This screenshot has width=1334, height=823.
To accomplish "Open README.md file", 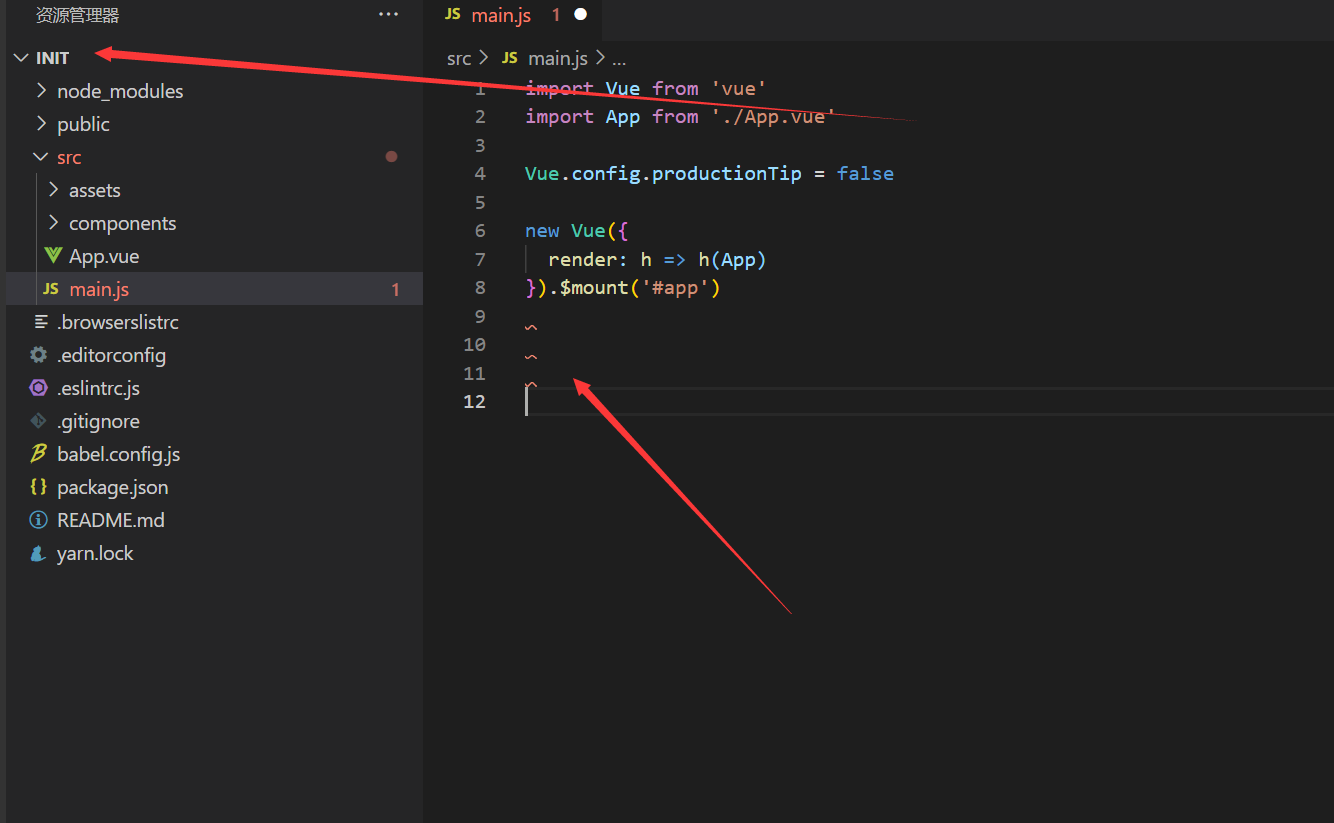I will click(111, 520).
